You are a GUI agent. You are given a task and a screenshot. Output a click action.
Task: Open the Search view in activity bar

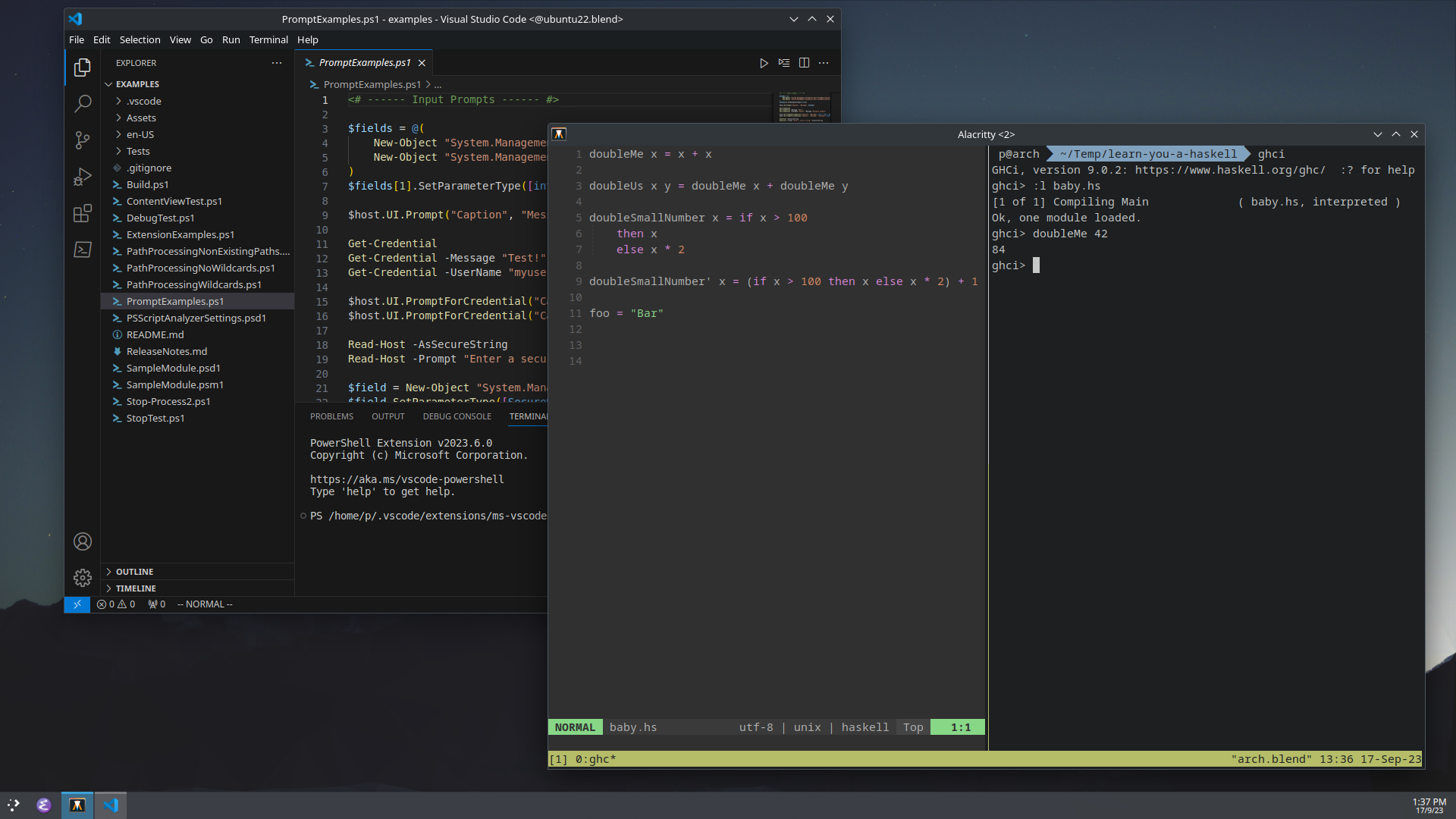click(x=83, y=104)
